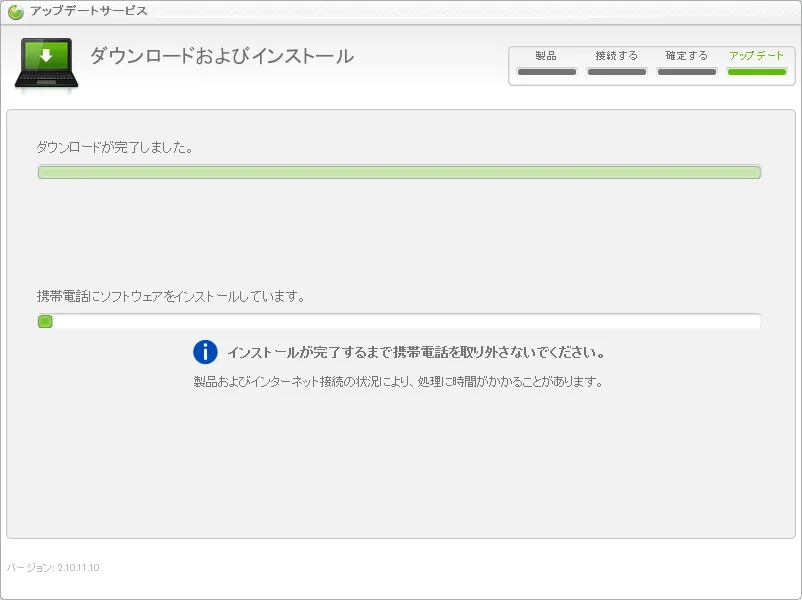Image resolution: width=802 pixels, height=600 pixels.
Task: Select the 確定する step indicator
Action: click(x=686, y=57)
